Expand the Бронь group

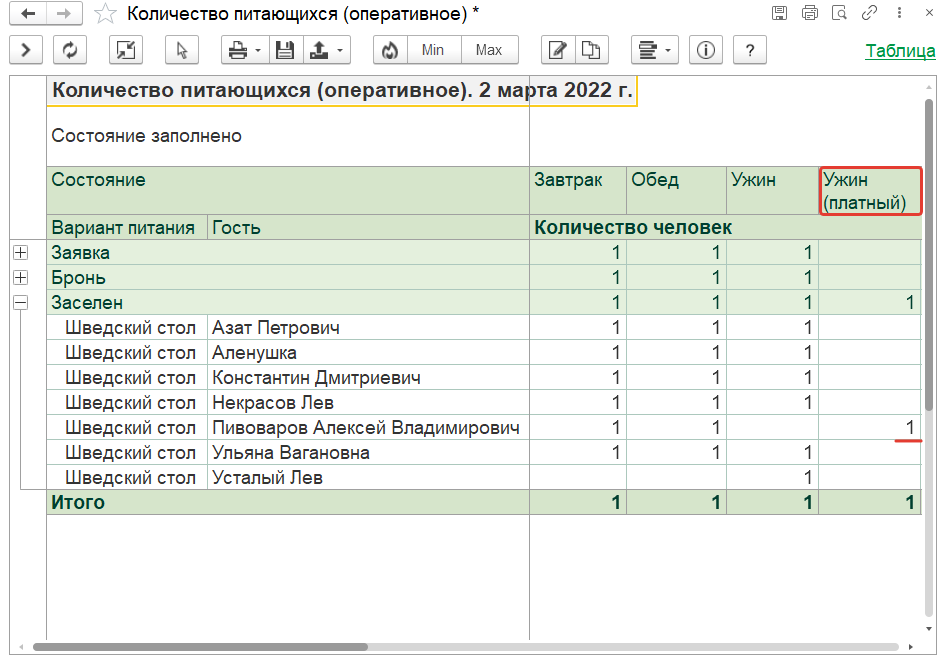point(20,277)
